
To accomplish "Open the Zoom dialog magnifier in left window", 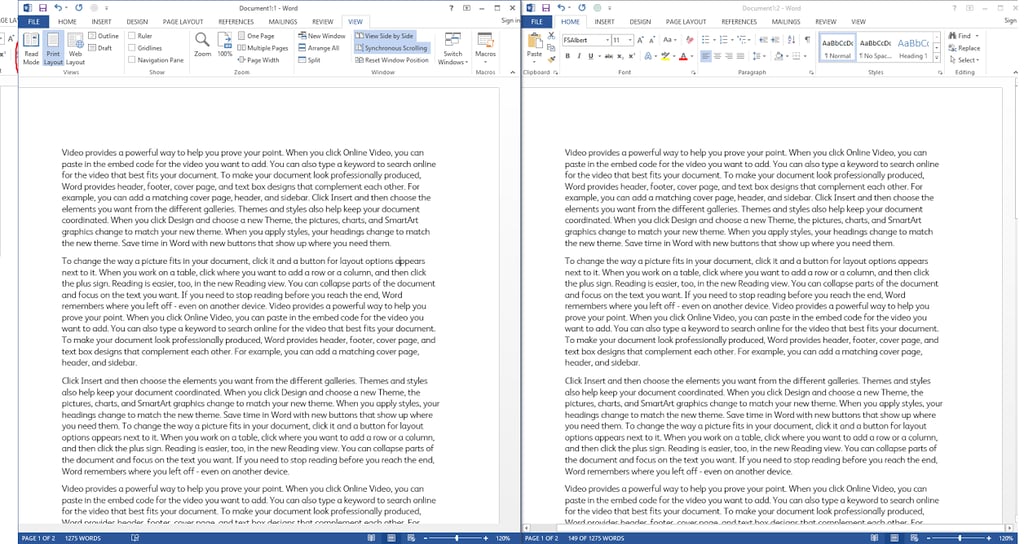I will pyautogui.click(x=202, y=44).
